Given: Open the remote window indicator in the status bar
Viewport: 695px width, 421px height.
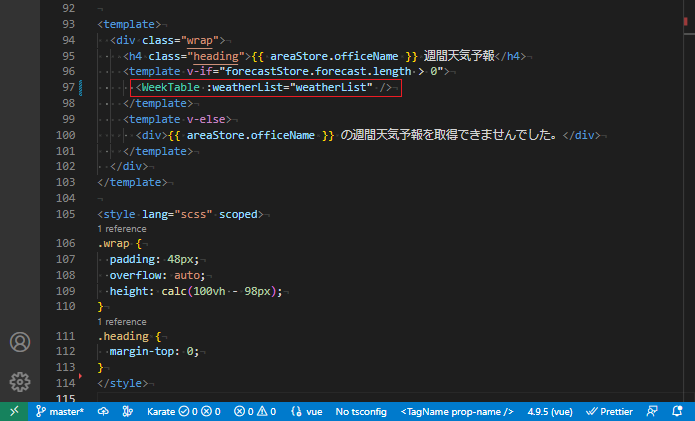Looking at the screenshot, I should 14,411.
